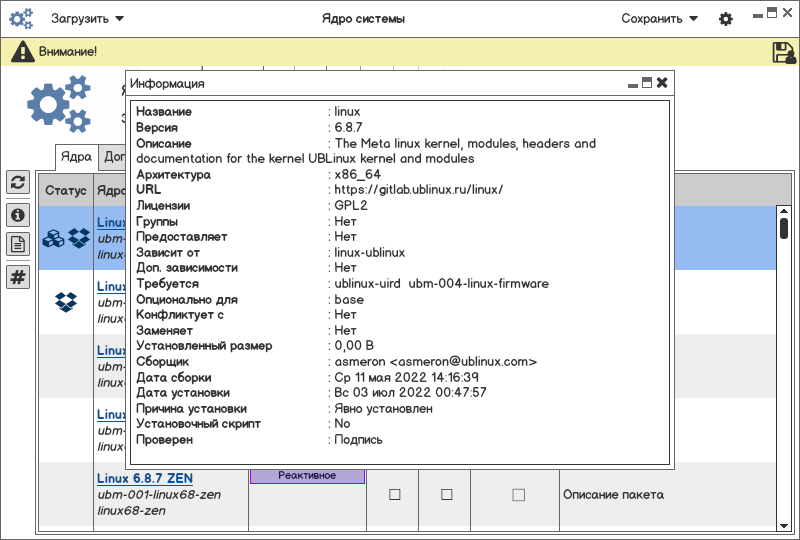
Task: Toggle first checkbox in Linux 6.8.7 ZEN row
Action: (394, 494)
